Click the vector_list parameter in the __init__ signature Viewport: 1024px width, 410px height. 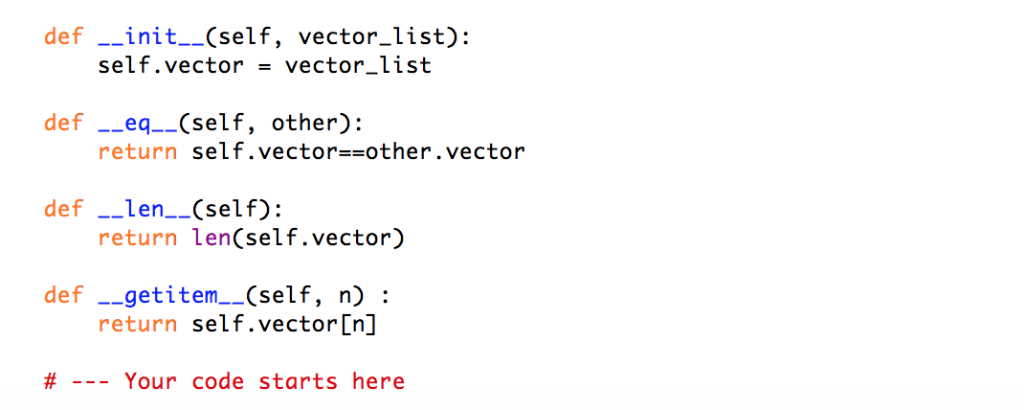377,38
